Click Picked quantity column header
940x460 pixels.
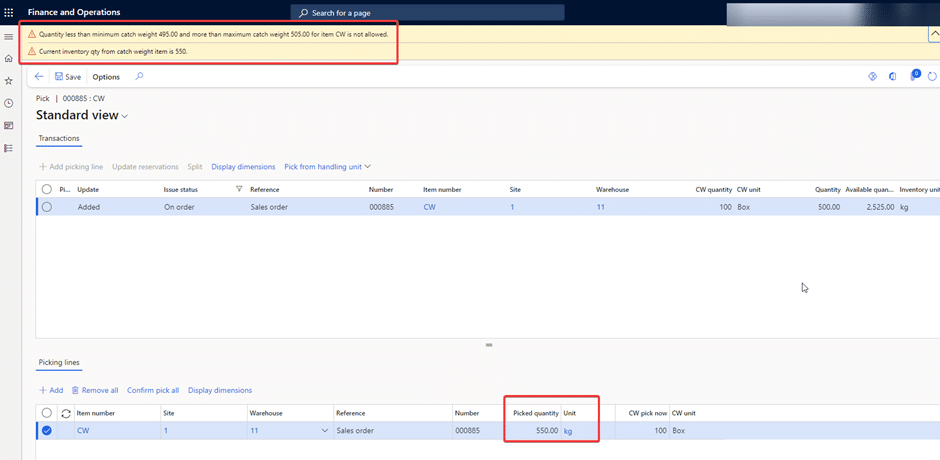(x=536, y=413)
